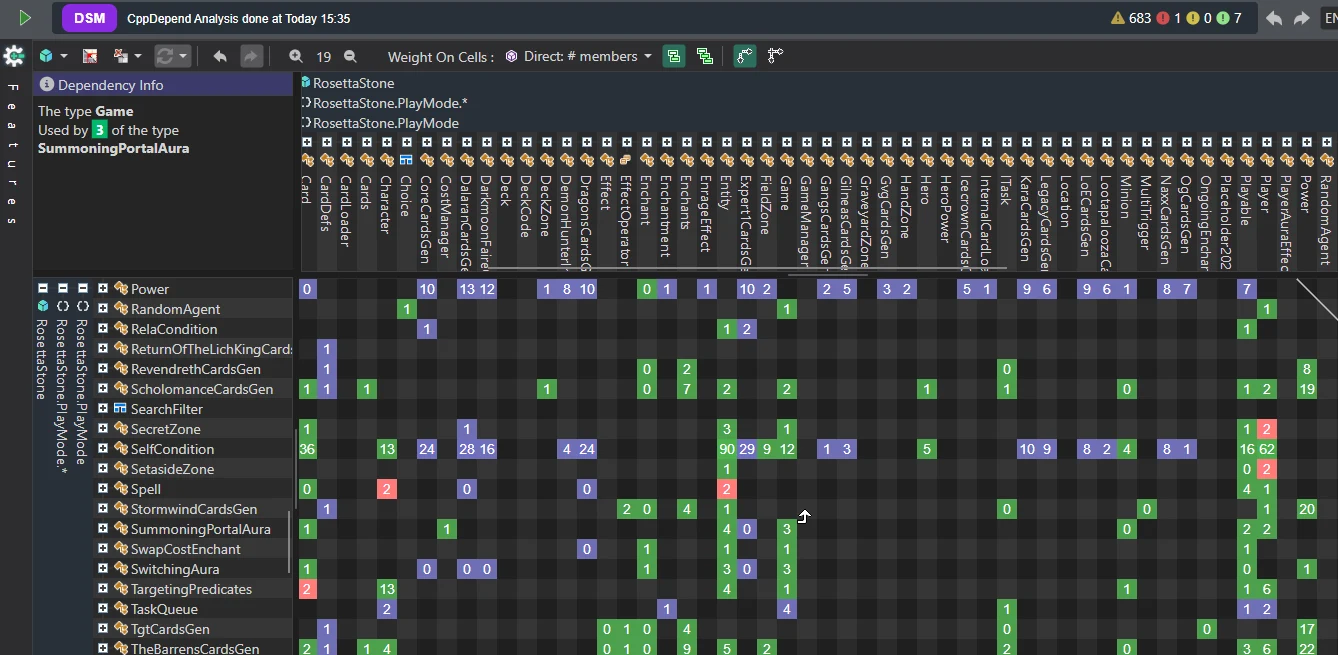Run analysis with the green play icon
This screenshot has width=1338, height=655.
pos(24,18)
